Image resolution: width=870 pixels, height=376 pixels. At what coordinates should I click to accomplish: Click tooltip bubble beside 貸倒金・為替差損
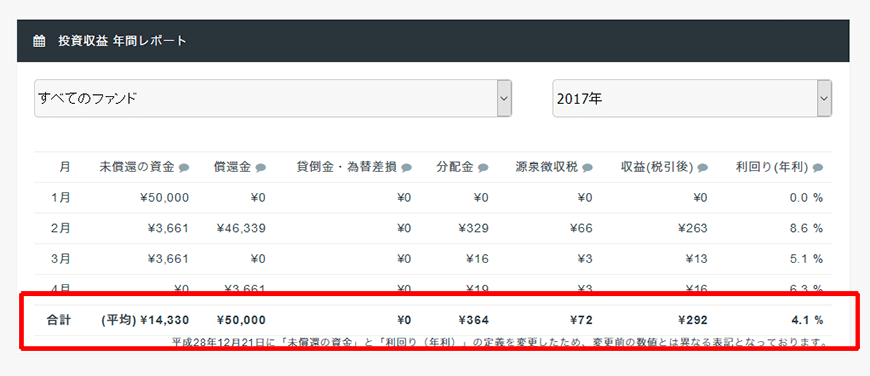(x=406, y=167)
